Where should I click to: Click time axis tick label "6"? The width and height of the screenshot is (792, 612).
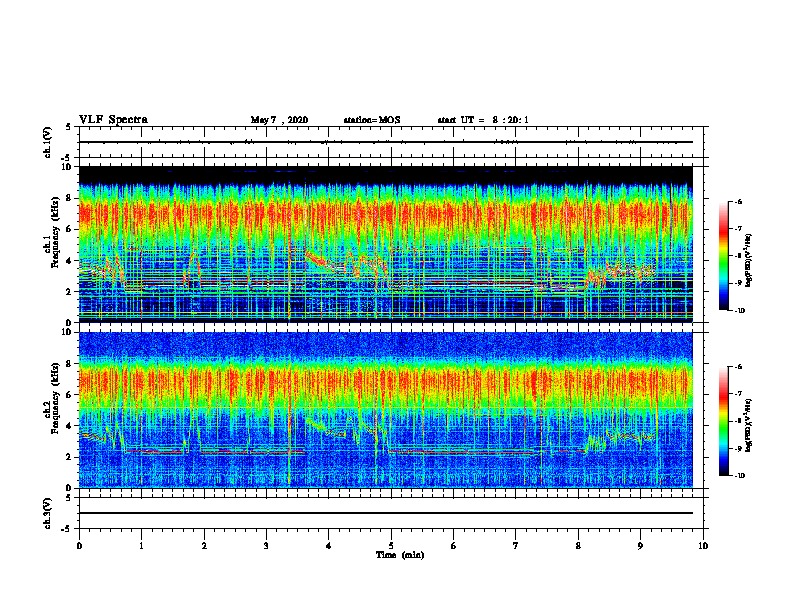(x=454, y=546)
